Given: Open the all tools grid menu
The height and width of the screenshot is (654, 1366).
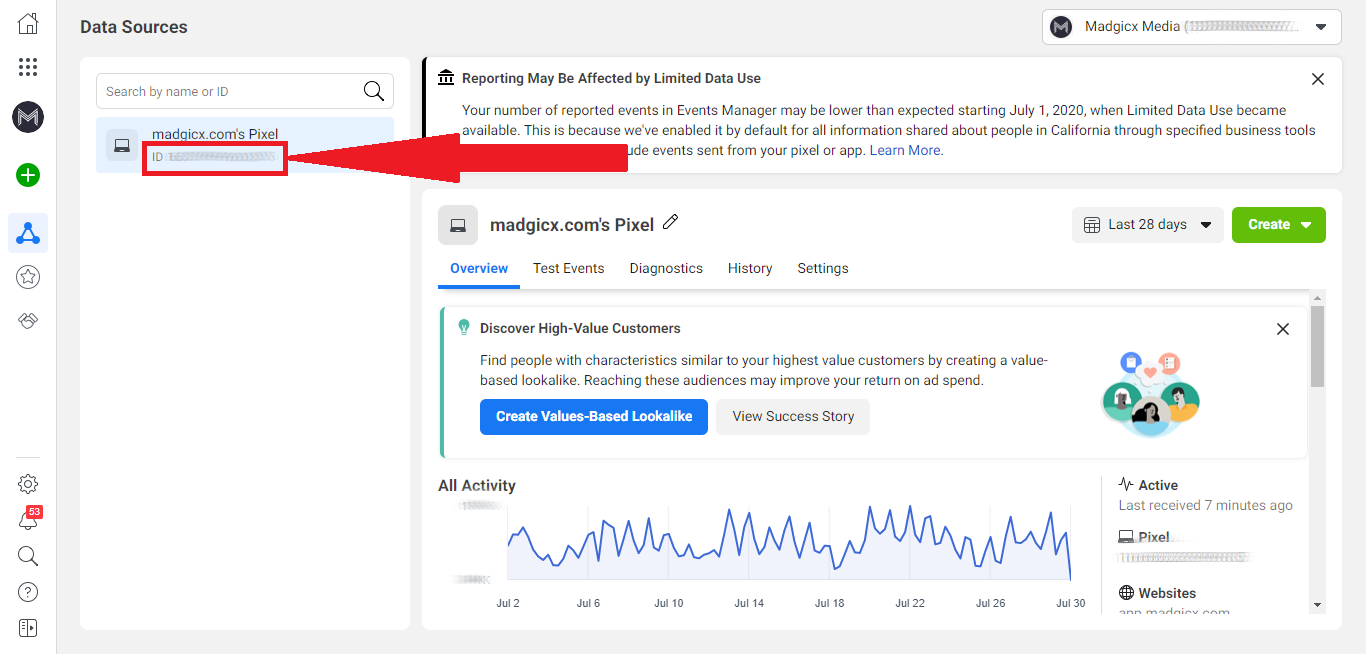Looking at the screenshot, I should pos(28,67).
